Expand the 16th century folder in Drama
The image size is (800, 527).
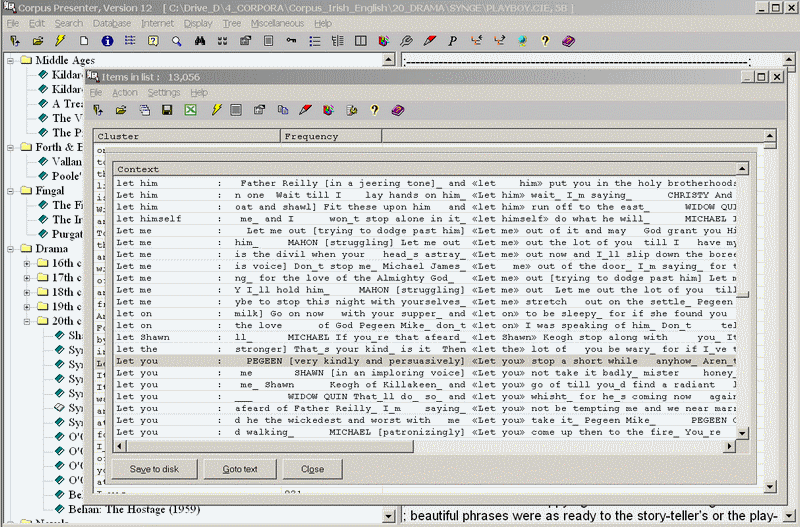tap(28, 264)
